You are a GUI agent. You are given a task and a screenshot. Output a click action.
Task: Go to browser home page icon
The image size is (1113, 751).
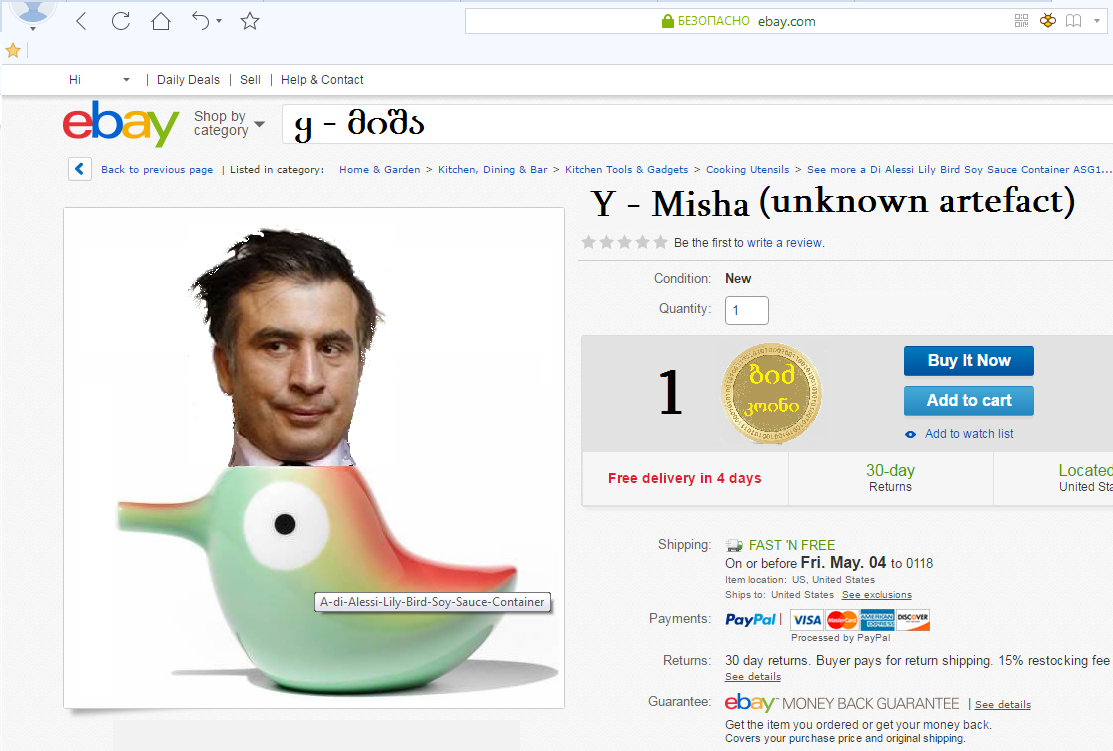click(161, 21)
